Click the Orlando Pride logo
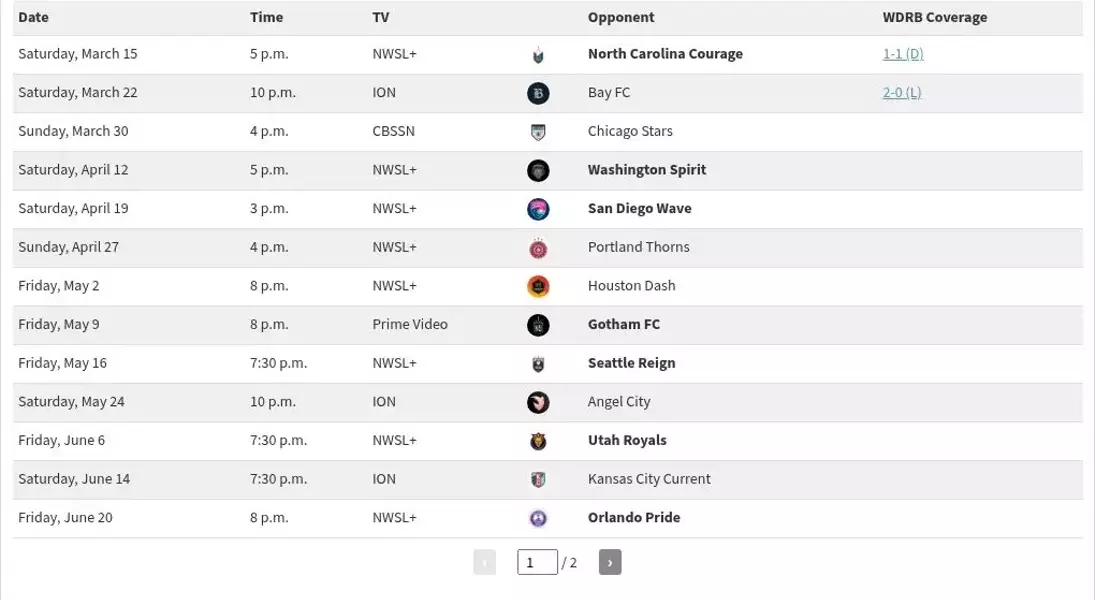 coord(538,518)
